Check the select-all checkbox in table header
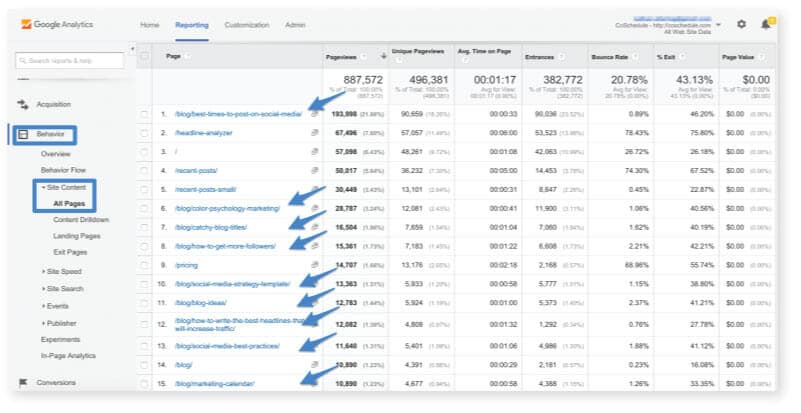The width and height of the screenshot is (801, 413). coord(146,56)
